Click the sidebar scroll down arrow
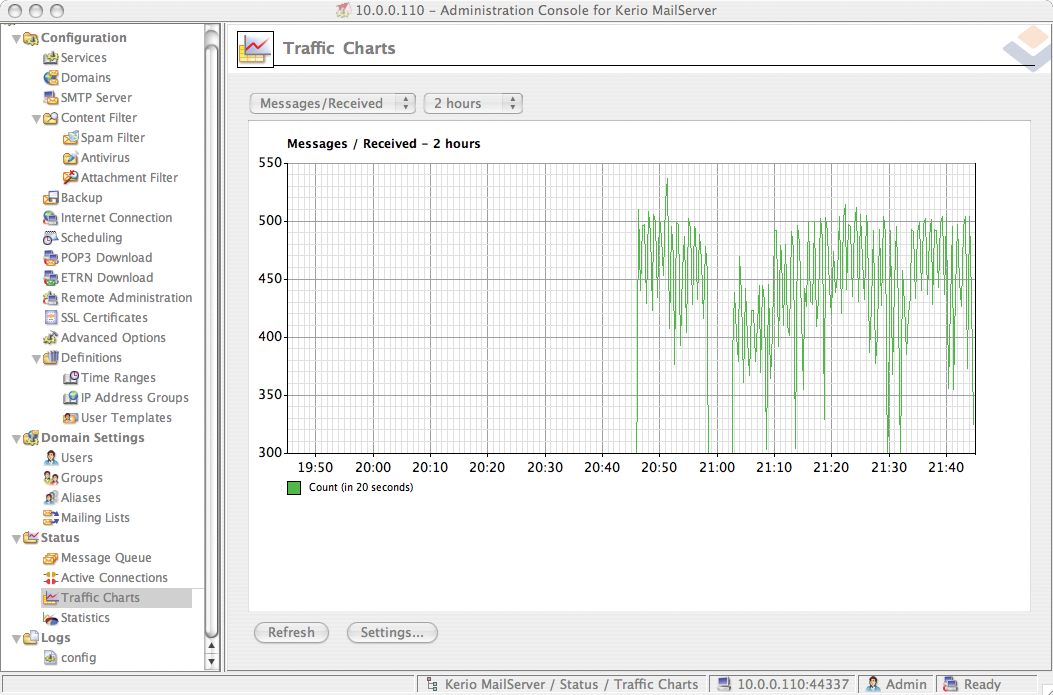 click(211, 661)
